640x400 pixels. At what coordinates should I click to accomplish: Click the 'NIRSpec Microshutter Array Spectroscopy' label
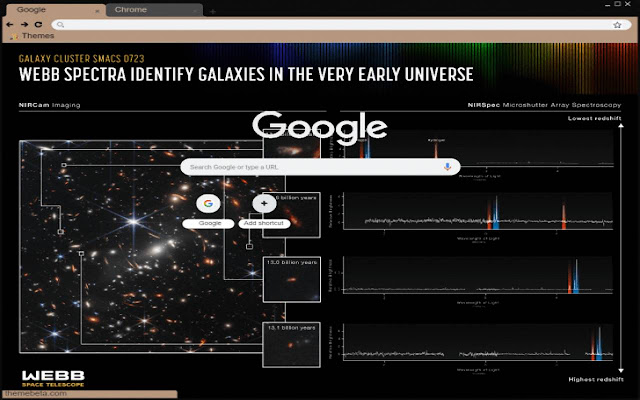(544, 105)
